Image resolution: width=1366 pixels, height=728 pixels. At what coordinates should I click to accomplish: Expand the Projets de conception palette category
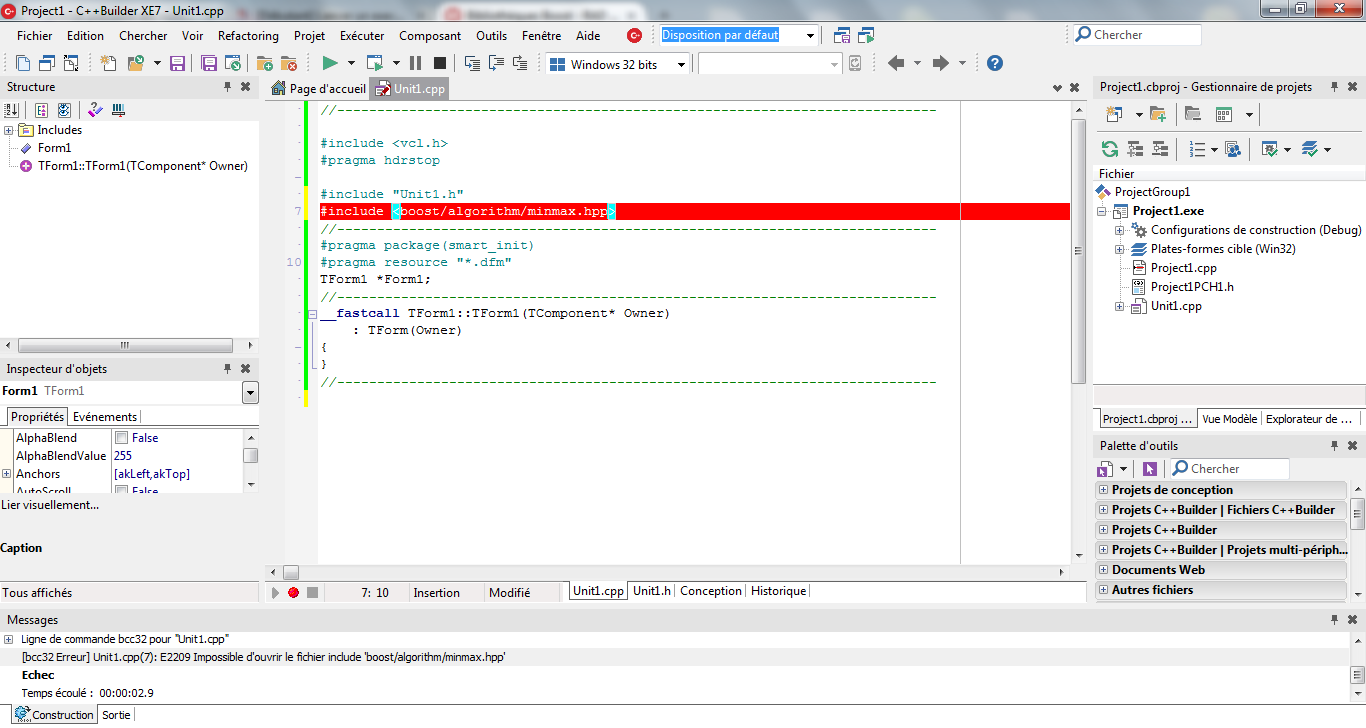tap(1104, 490)
